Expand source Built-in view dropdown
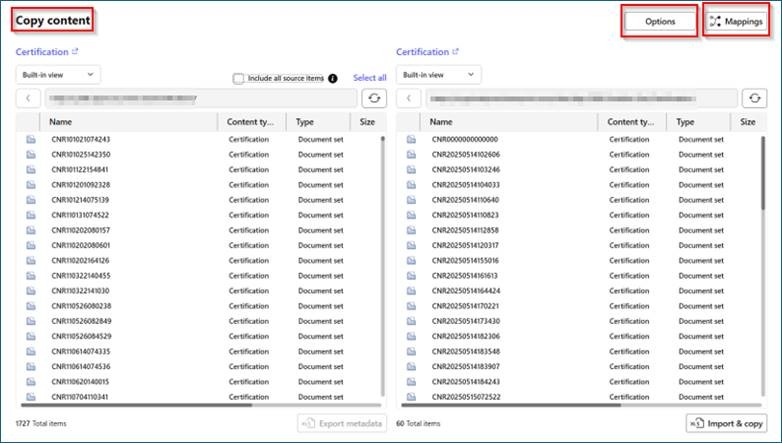Viewport: 782px width, 443px height. point(58,75)
